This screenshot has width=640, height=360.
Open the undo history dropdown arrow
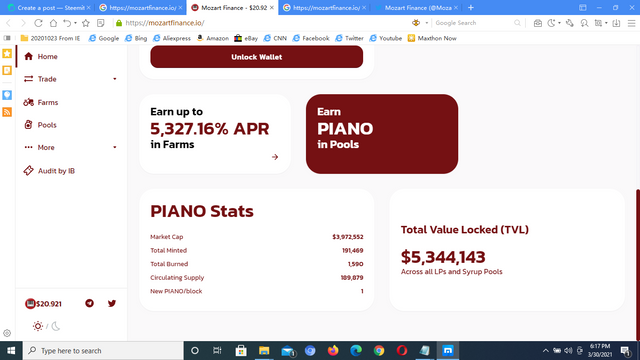click(75, 23)
